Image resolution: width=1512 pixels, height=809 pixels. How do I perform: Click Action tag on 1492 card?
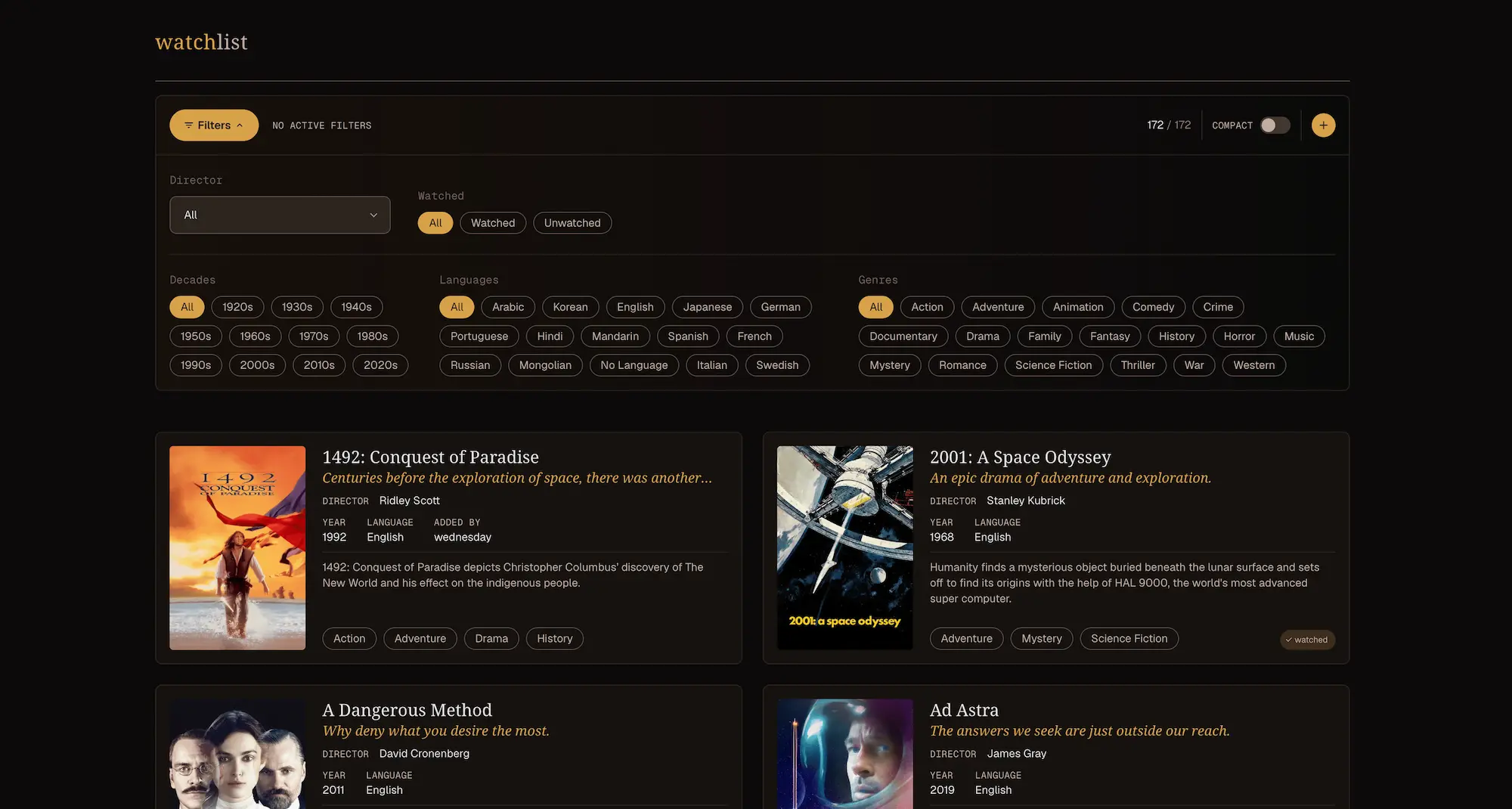click(349, 639)
